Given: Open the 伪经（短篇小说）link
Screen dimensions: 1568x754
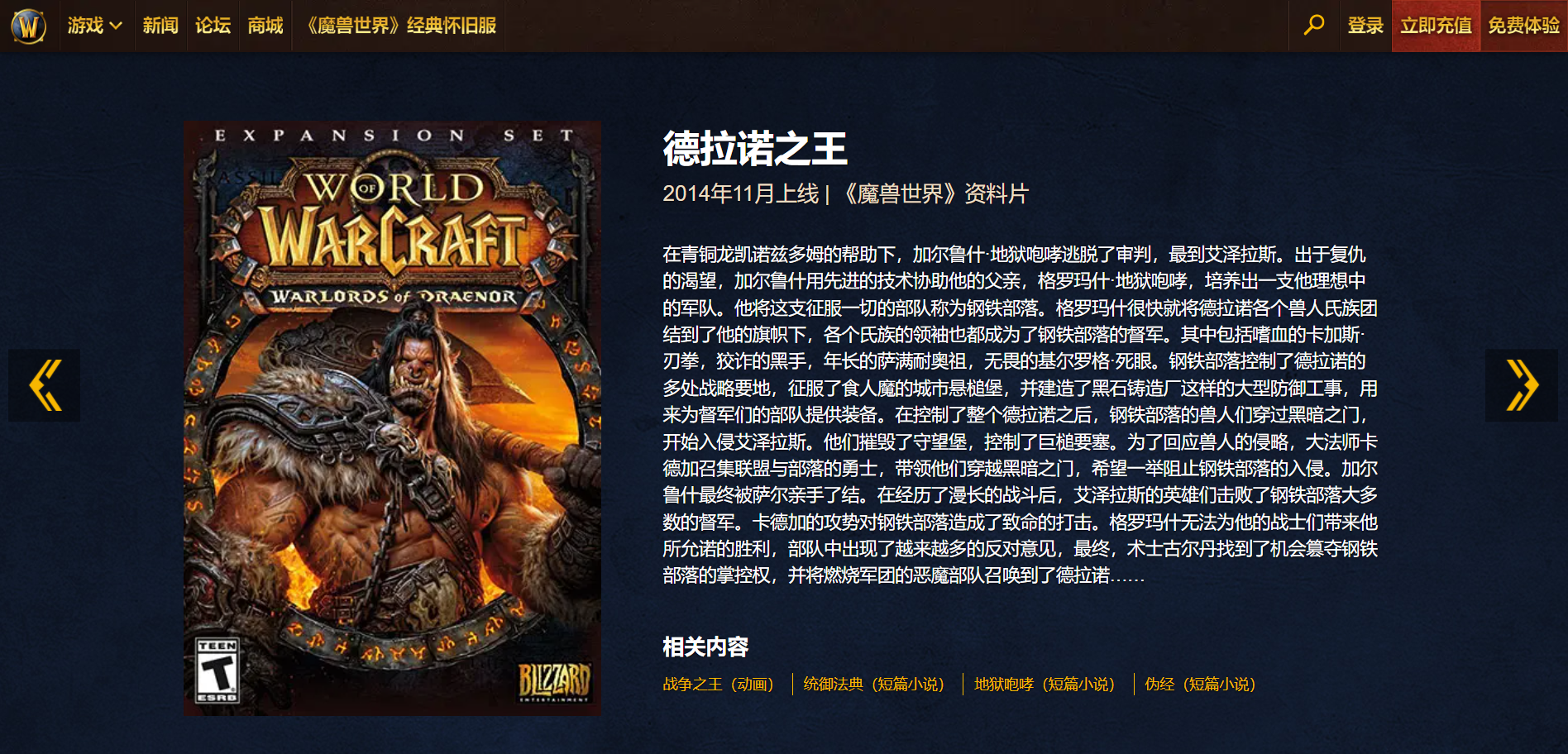Looking at the screenshot, I should pyautogui.click(x=1202, y=685).
